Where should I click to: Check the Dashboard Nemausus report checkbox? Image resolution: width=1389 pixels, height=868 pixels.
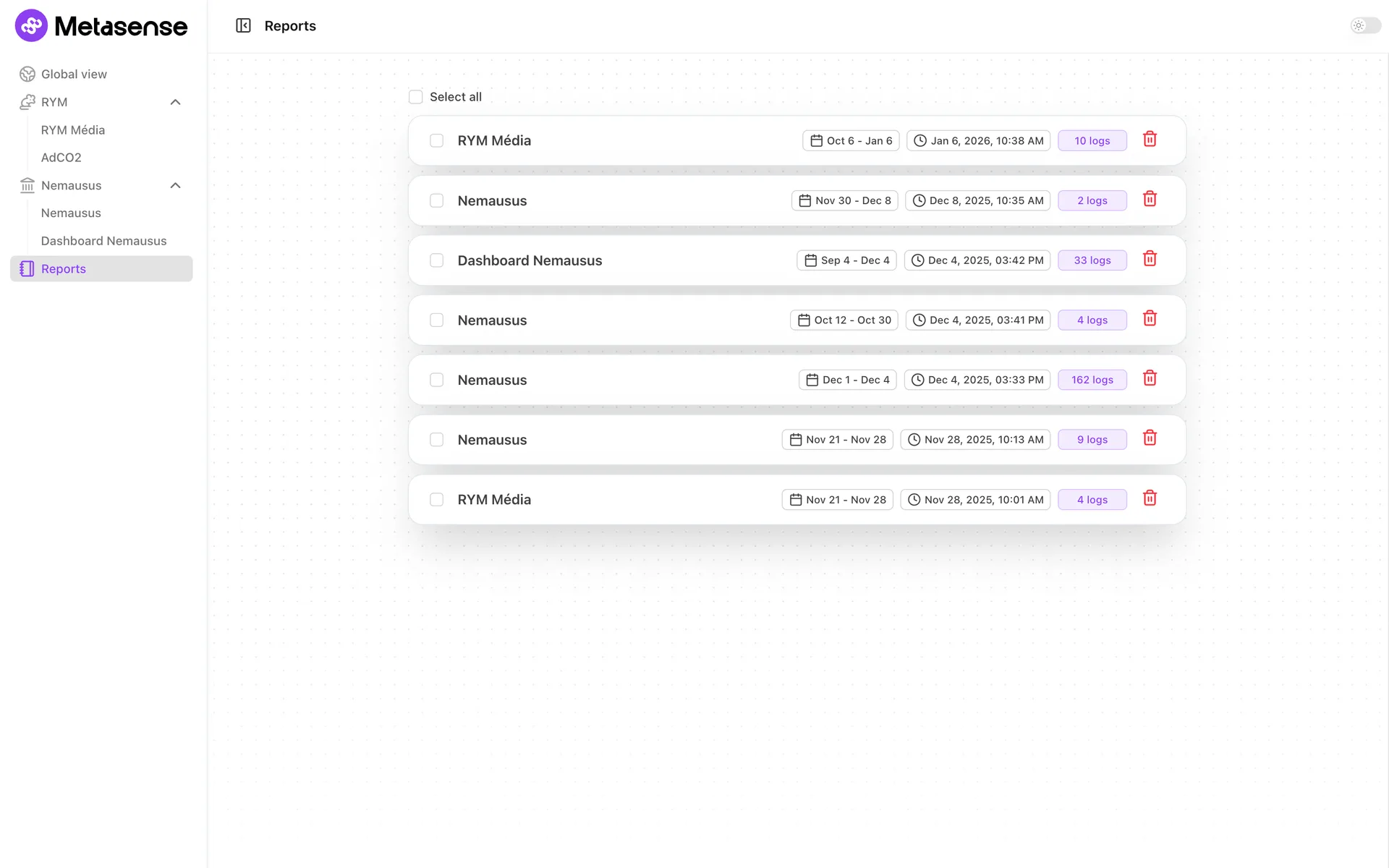coord(437,260)
